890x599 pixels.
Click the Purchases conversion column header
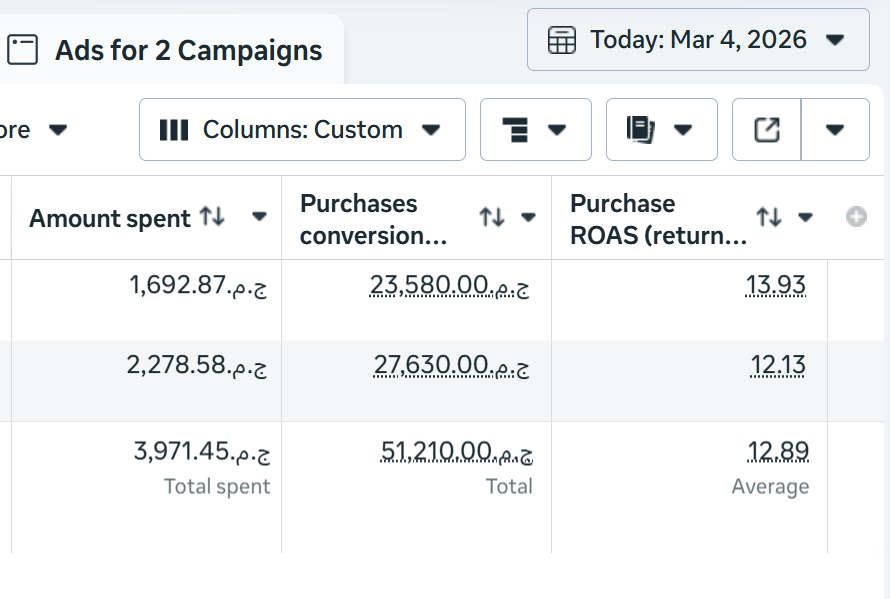[373, 219]
